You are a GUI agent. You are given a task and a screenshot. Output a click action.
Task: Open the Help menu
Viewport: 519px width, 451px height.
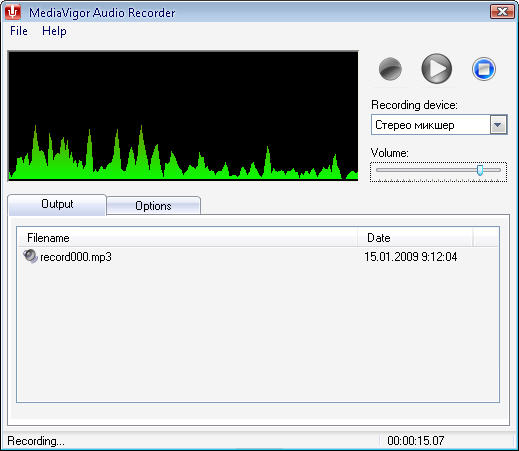pyautogui.click(x=54, y=31)
